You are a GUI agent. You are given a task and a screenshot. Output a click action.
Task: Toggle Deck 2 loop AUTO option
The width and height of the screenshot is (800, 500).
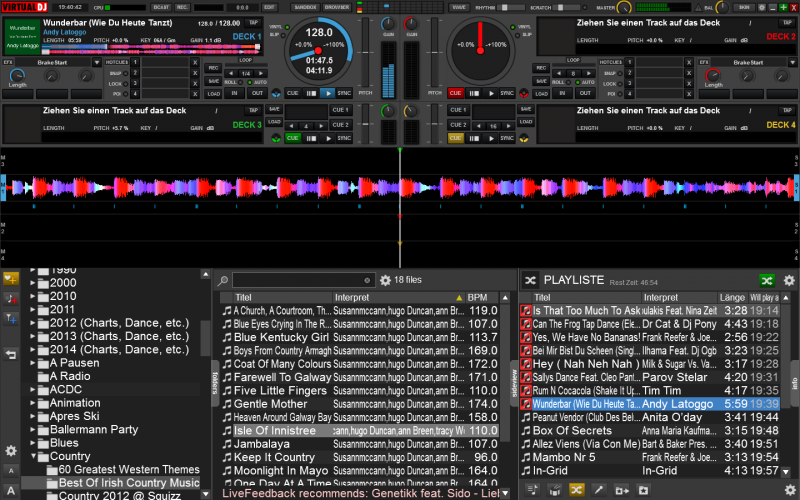coord(578,82)
